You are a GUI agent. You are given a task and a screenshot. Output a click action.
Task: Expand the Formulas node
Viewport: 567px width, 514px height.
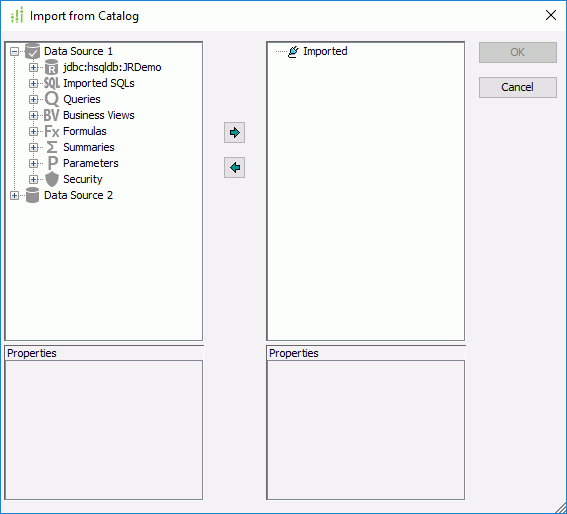pyautogui.click(x=33, y=131)
